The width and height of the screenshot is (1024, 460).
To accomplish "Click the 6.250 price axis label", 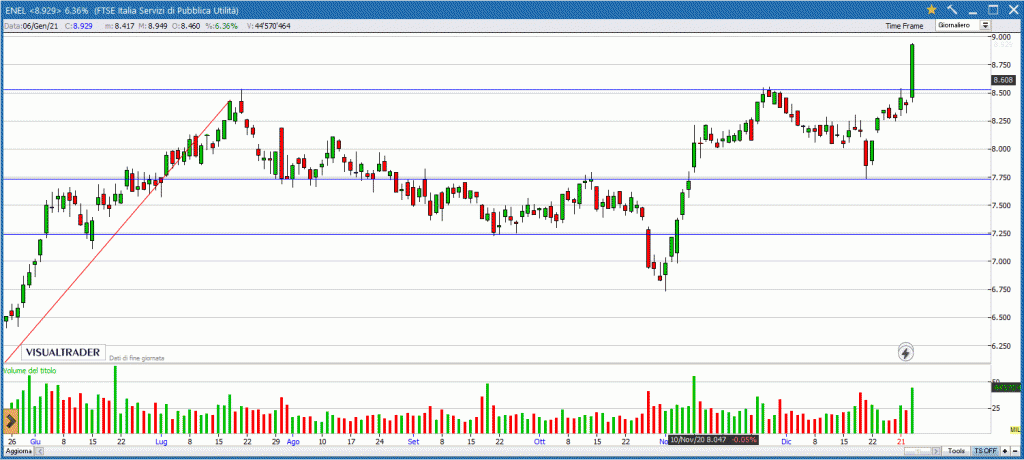I will pyautogui.click(x=1002, y=346).
